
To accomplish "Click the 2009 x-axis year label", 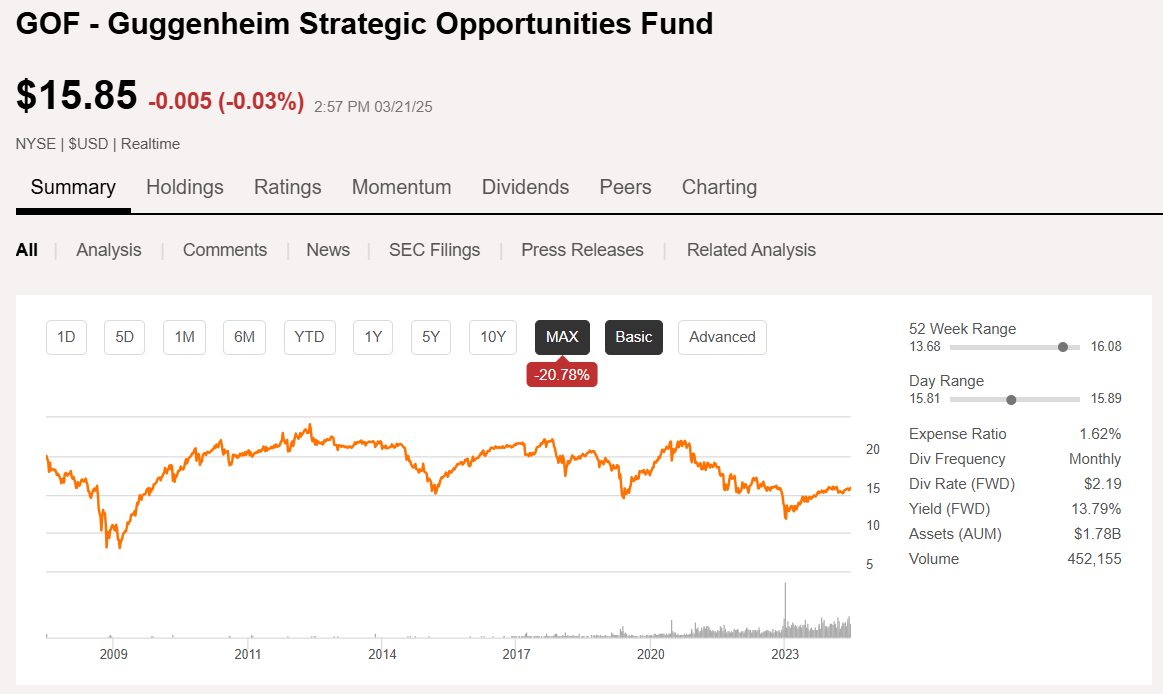I will tap(113, 654).
